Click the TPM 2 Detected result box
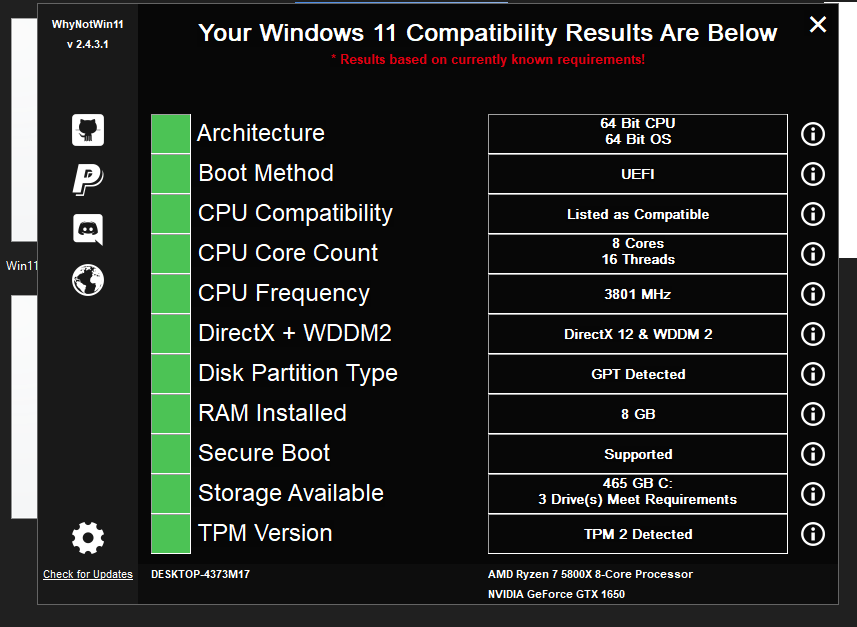 638,534
